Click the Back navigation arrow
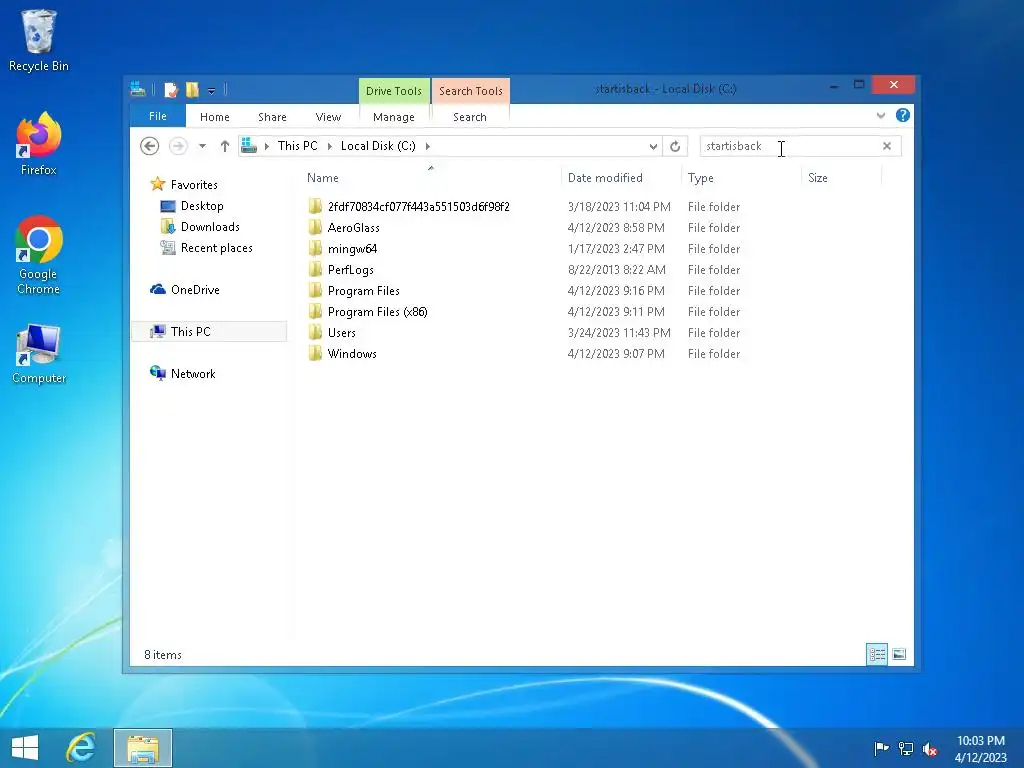Viewport: 1024px width, 768px height. click(x=150, y=146)
